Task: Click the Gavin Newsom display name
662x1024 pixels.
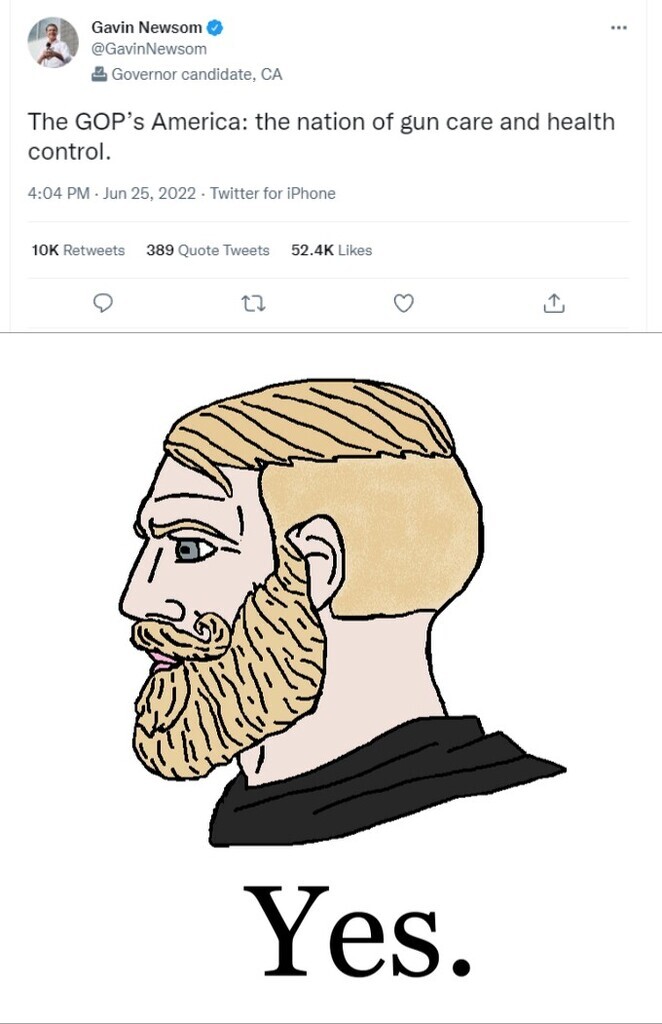Action: pos(146,28)
